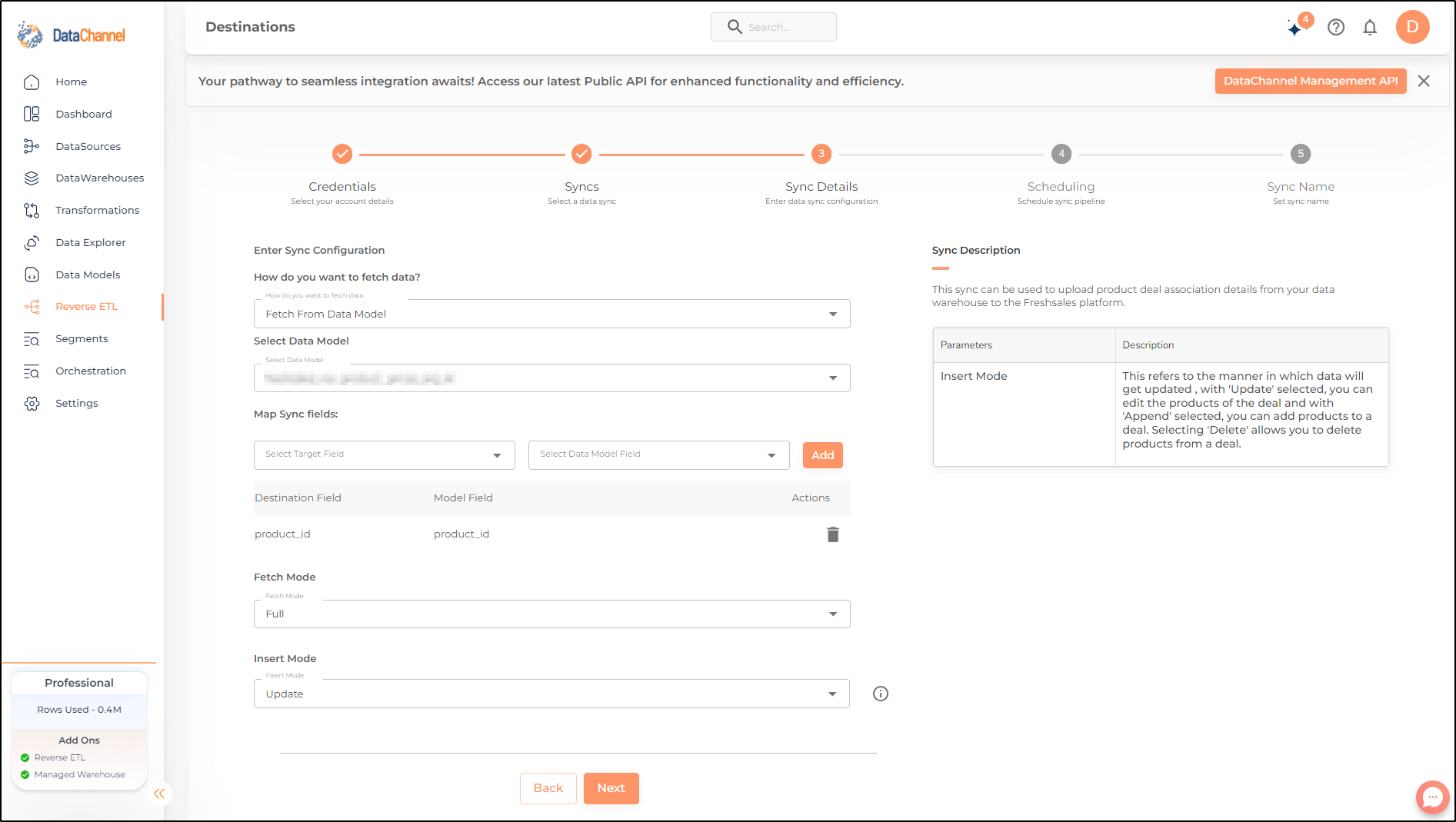Viewport: 1456px width, 822px height.
Task: Expand the Select Target Field dropdown
Action: tap(384, 454)
